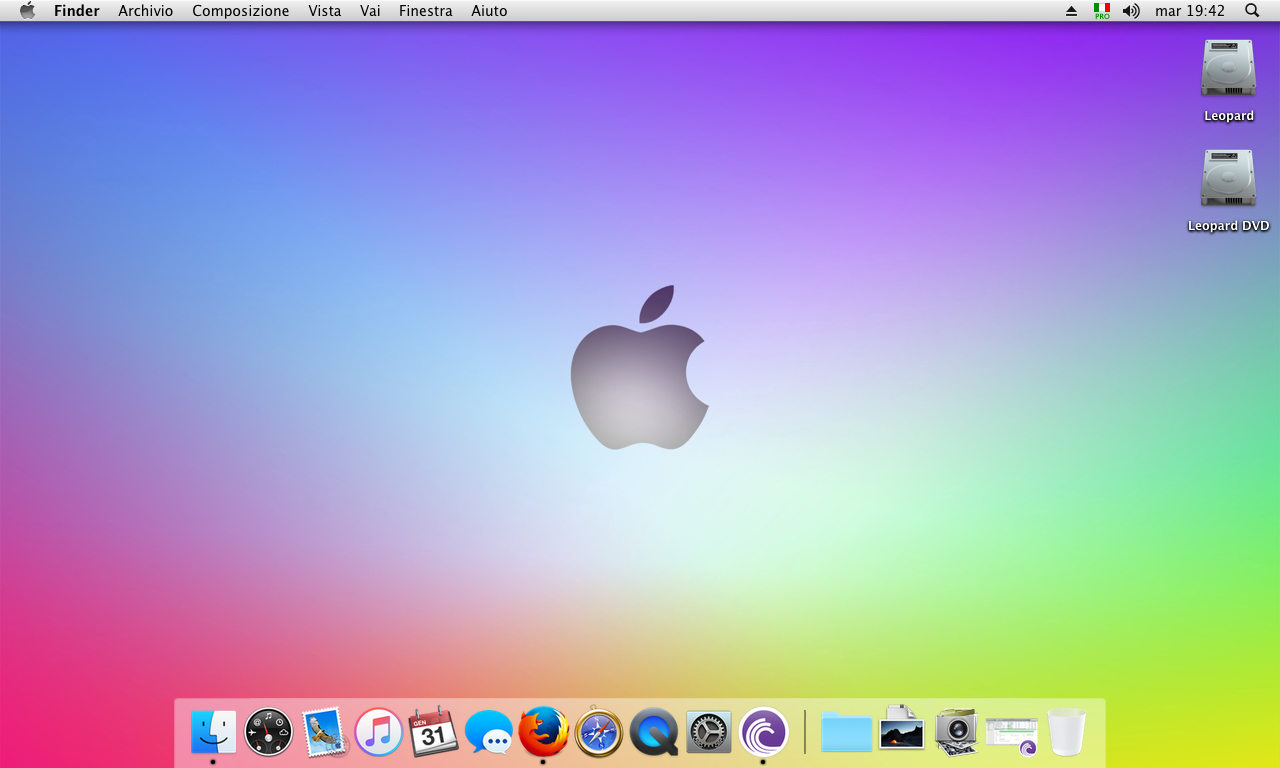Open the Calendar icon showing 31
Viewport: 1280px width, 768px height.
[x=433, y=732]
